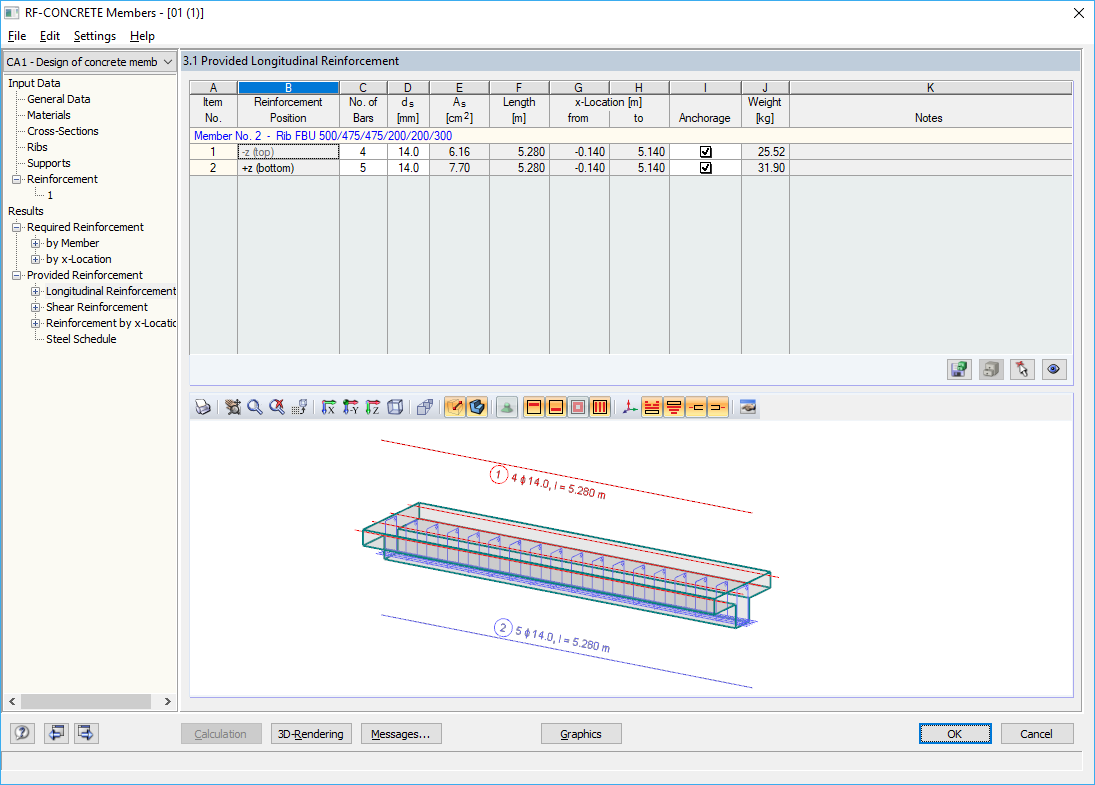Image resolution: width=1095 pixels, height=785 pixels.
Task: Select Steel Schedule in navigator
Action: click(81, 339)
